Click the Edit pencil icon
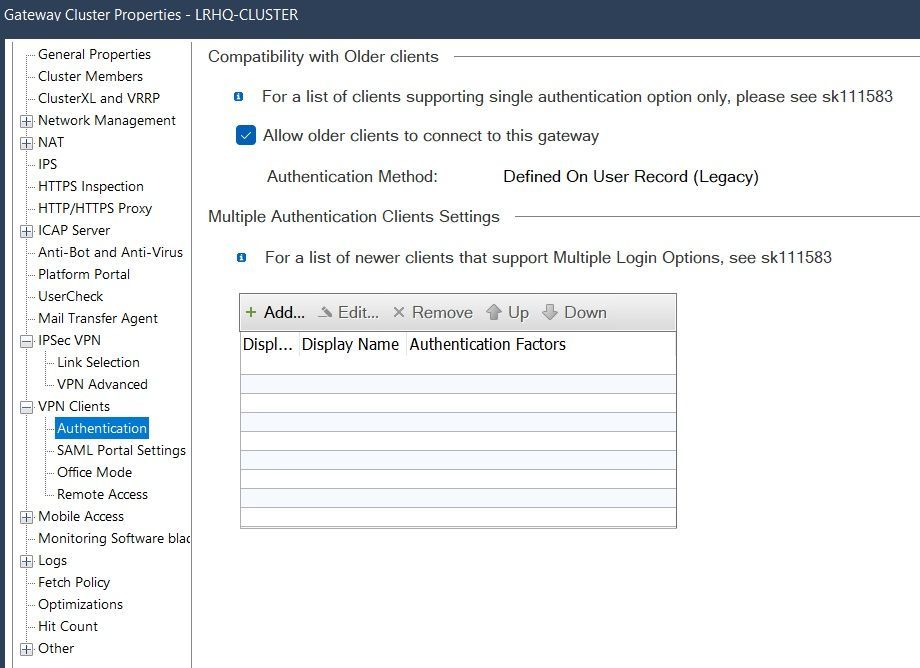 pos(325,313)
